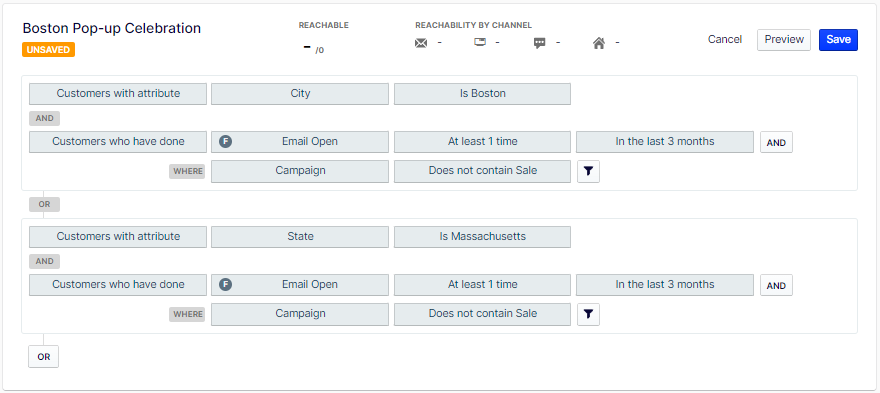Screen dimensions: 880x393
Task: Open the State attribute selector
Action: (x=300, y=236)
